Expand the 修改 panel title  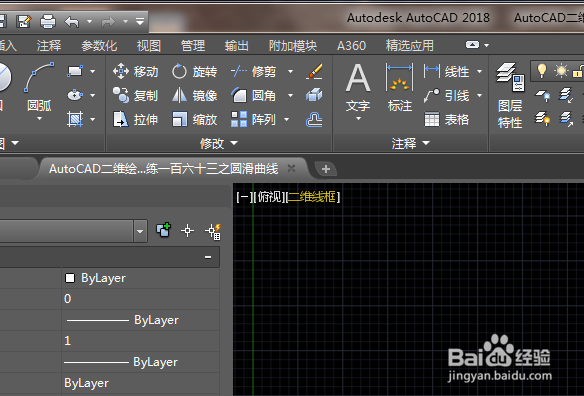[x=219, y=143]
